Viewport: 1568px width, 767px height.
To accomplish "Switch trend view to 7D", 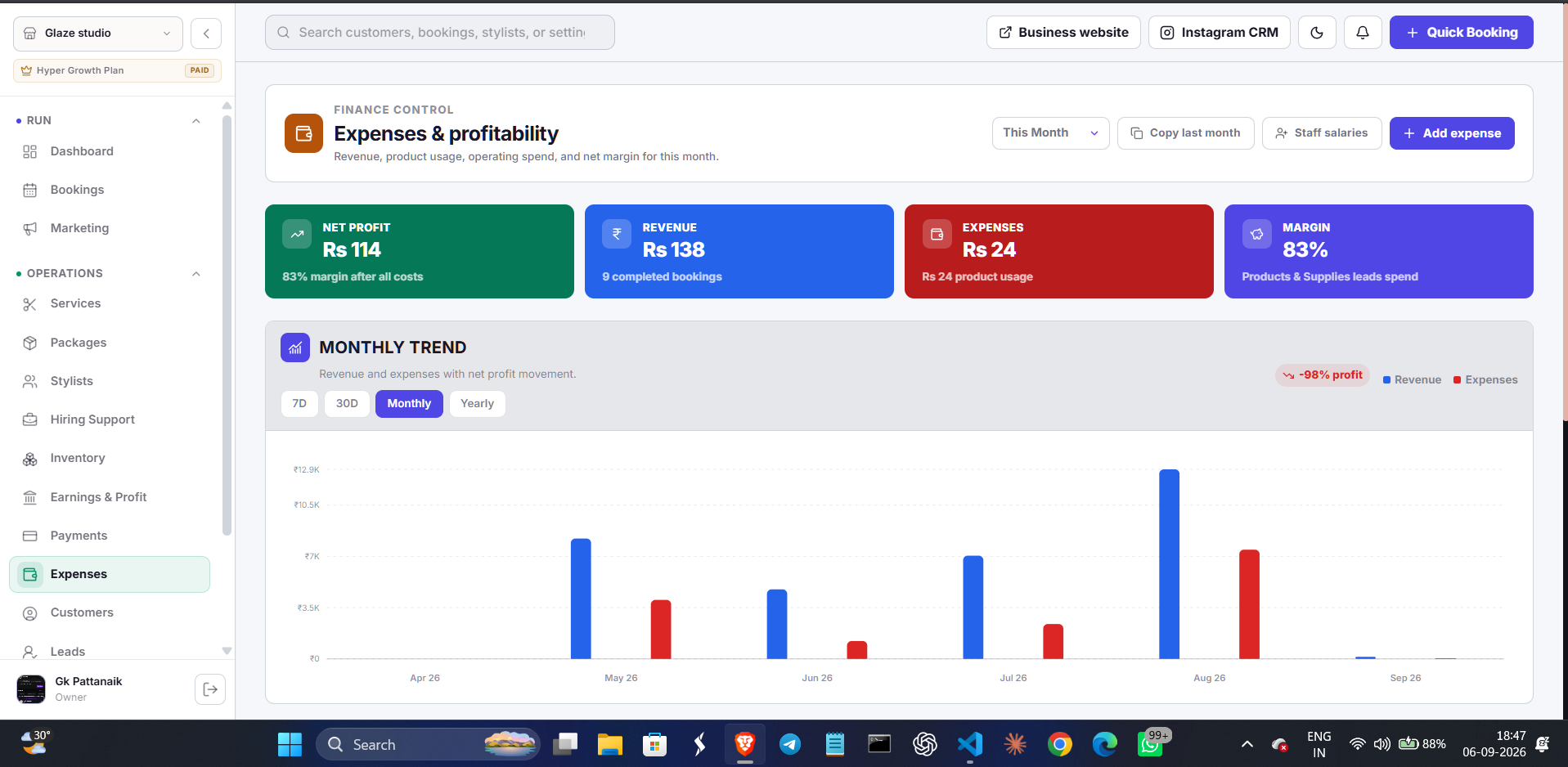I will click(x=299, y=404).
